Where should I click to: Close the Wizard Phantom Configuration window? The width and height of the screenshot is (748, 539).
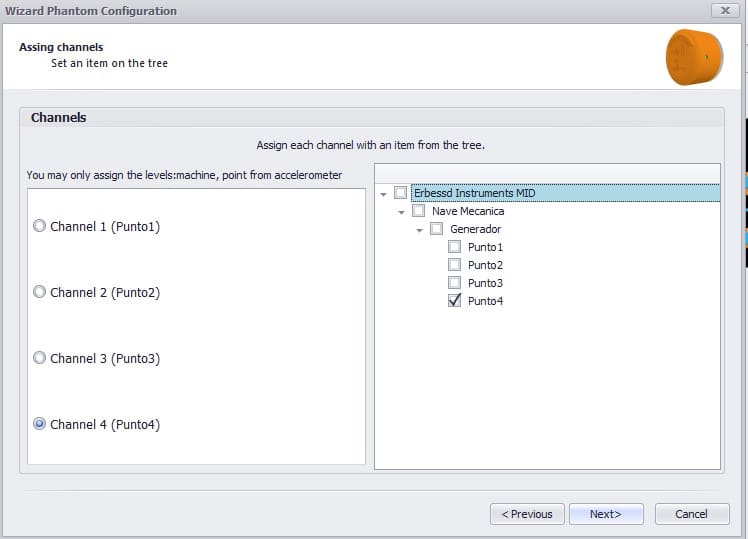725,10
